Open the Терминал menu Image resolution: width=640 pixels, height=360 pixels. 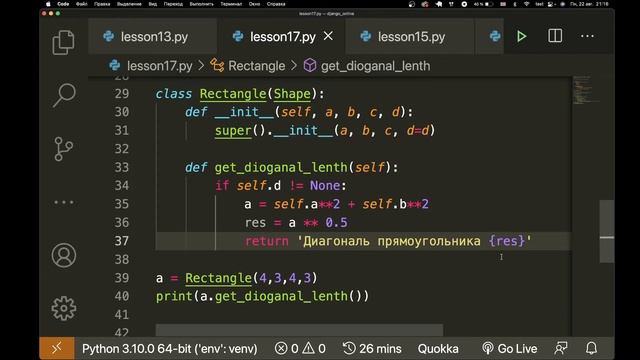pos(231,4)
